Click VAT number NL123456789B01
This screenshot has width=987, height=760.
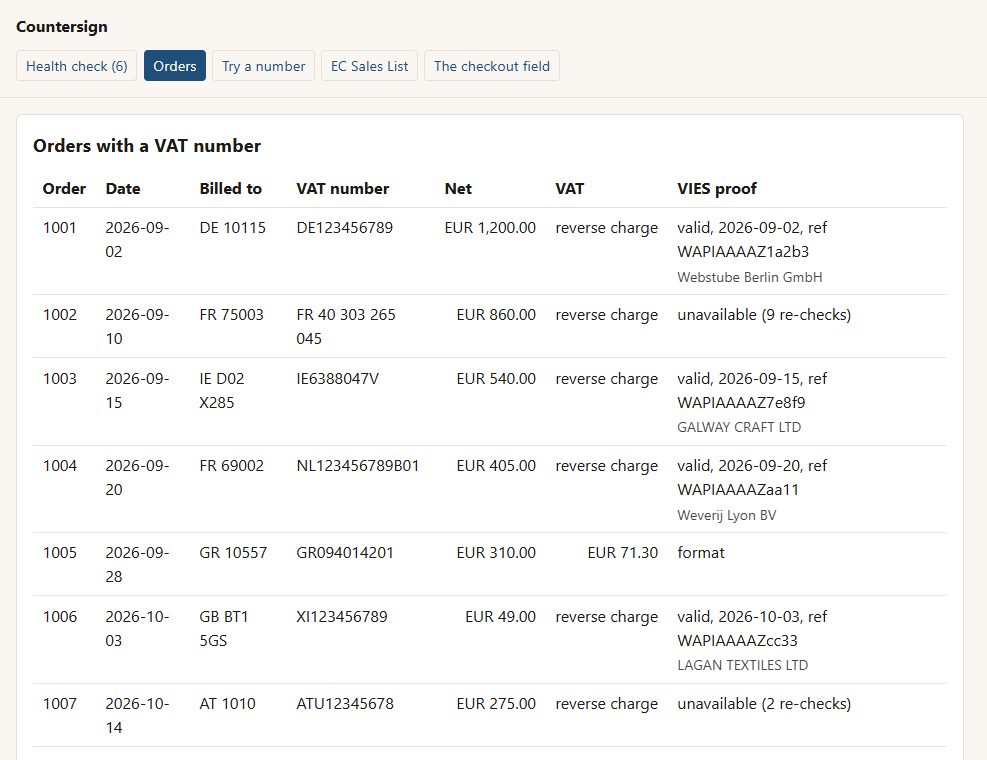[x=358, y=465]
